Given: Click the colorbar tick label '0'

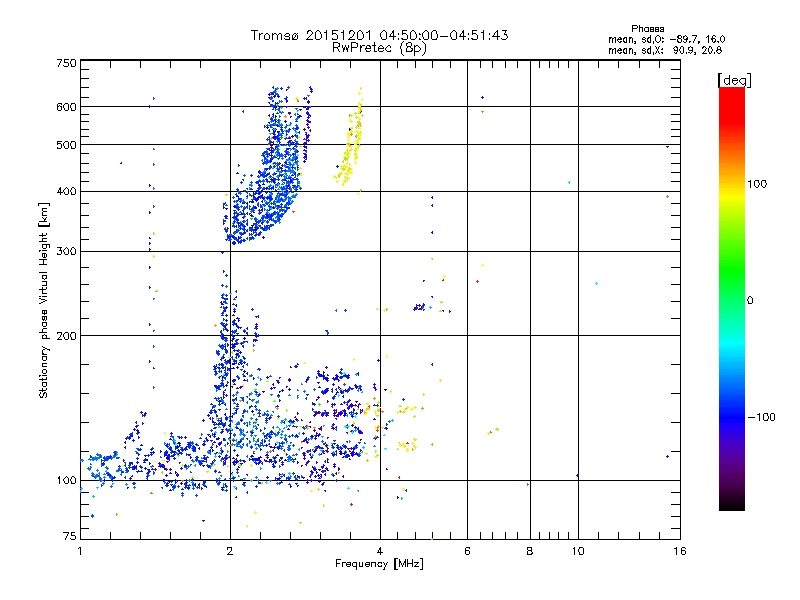Looking at the screenshot, I should click(x=749, y=301).
